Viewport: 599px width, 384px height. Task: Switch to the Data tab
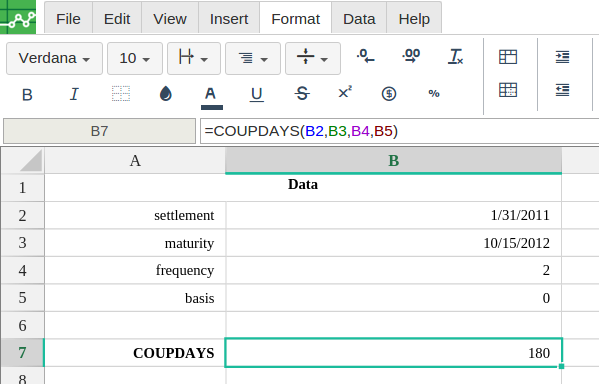[x=359, y=19]
